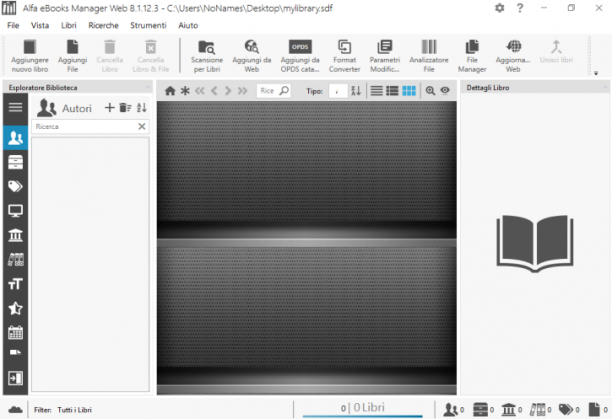Expand the toolbar overflow arrow
The height and width of the screenshot is (419, 612).
(596, 73)
